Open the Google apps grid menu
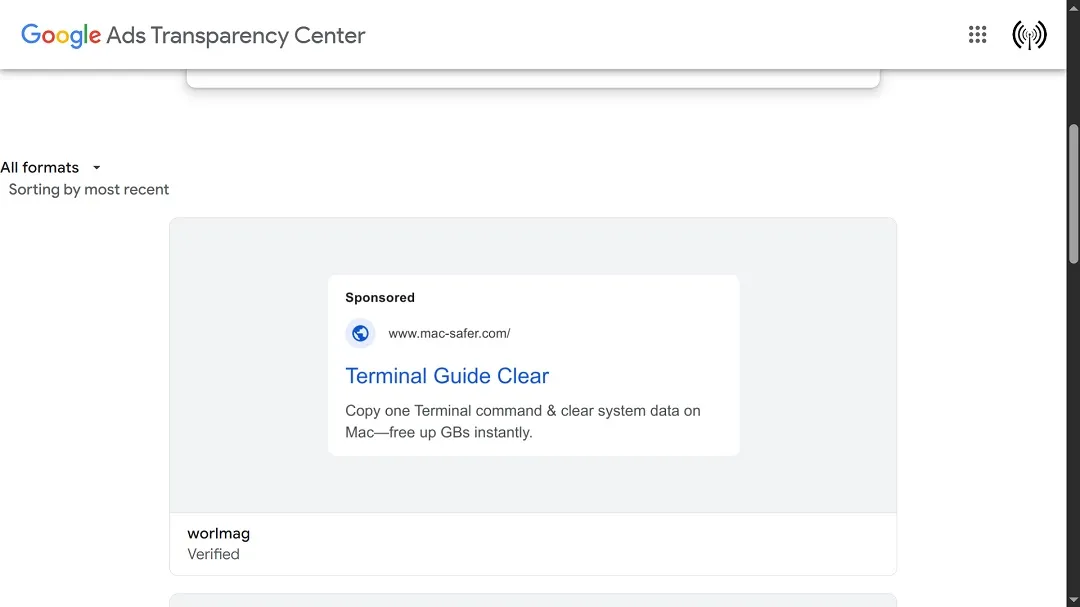1080x607 pixels. [x=977, y=34]
